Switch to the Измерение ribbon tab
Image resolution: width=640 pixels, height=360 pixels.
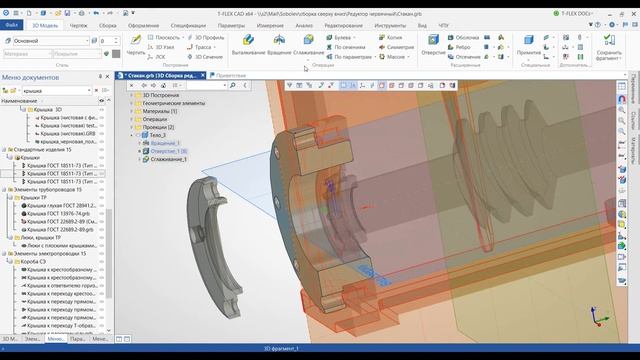point(270,25)
